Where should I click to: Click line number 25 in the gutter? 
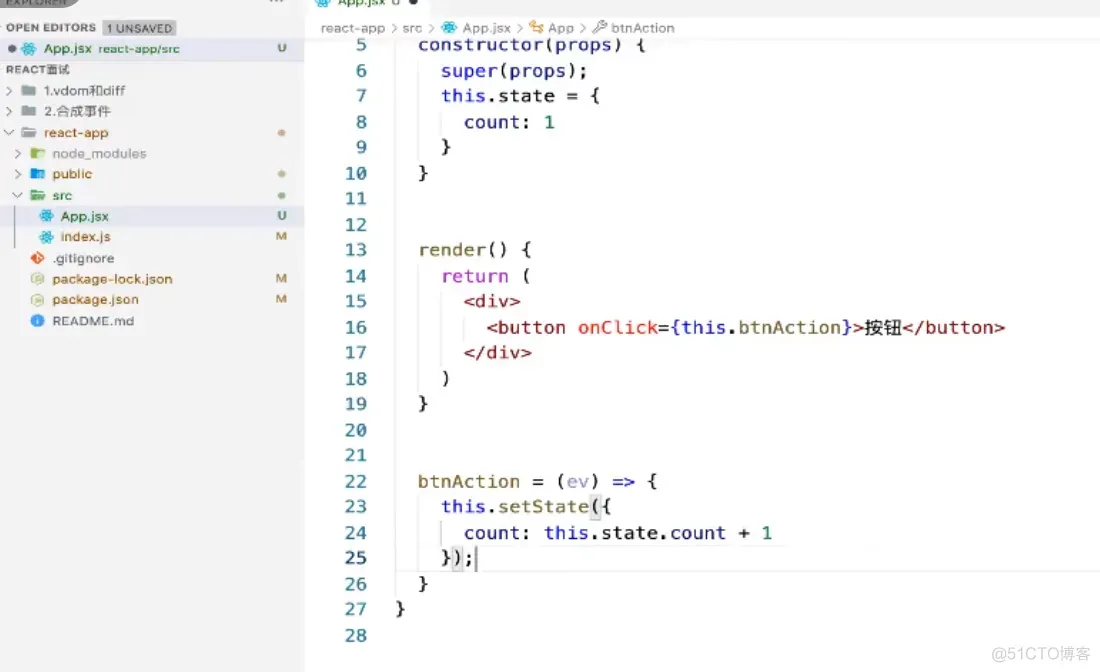pos(356,558)
